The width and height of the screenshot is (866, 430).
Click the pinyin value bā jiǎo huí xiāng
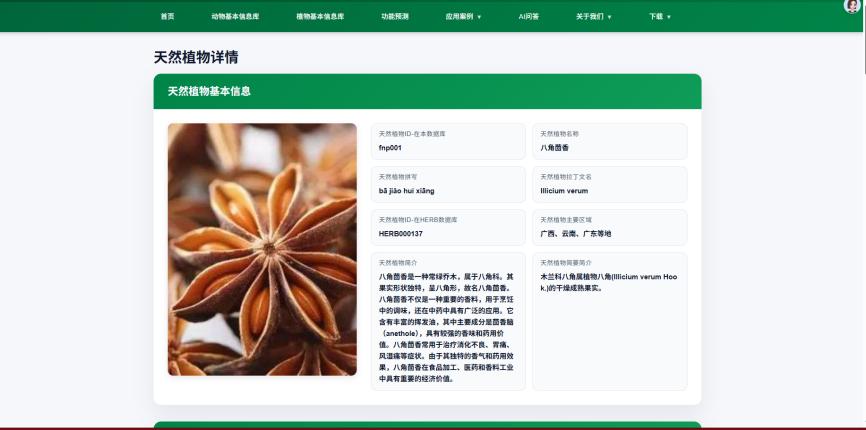tap(406, 191)
